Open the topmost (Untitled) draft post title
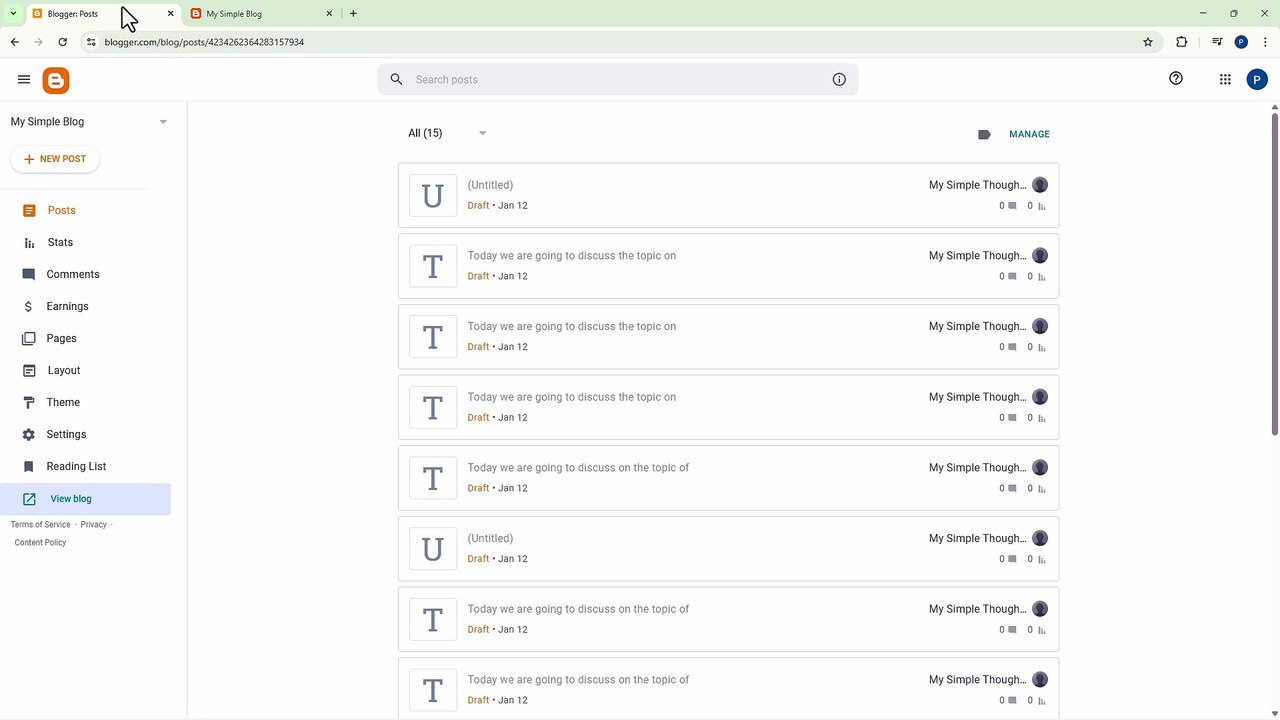This screenshot has height=720, width=1280. click(490, 185)
